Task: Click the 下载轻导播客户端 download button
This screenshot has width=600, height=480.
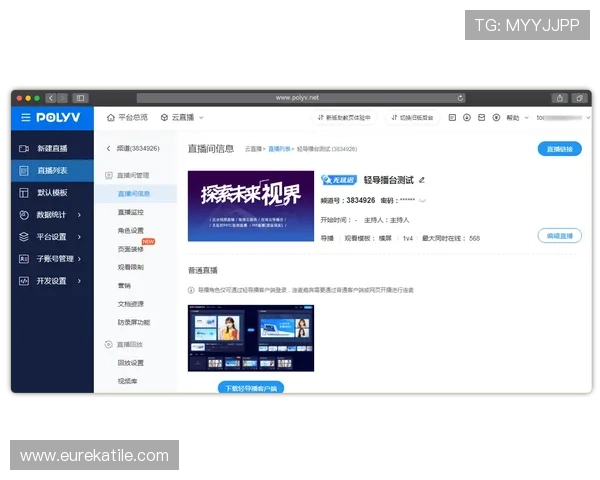Action: [251, 387]
